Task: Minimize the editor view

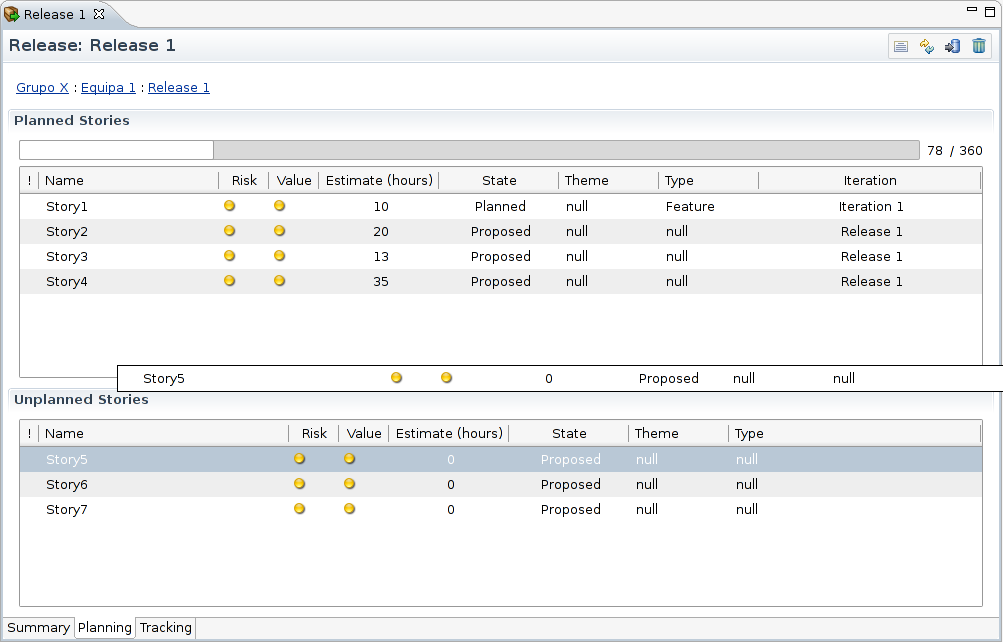Action: click(972, 10)
